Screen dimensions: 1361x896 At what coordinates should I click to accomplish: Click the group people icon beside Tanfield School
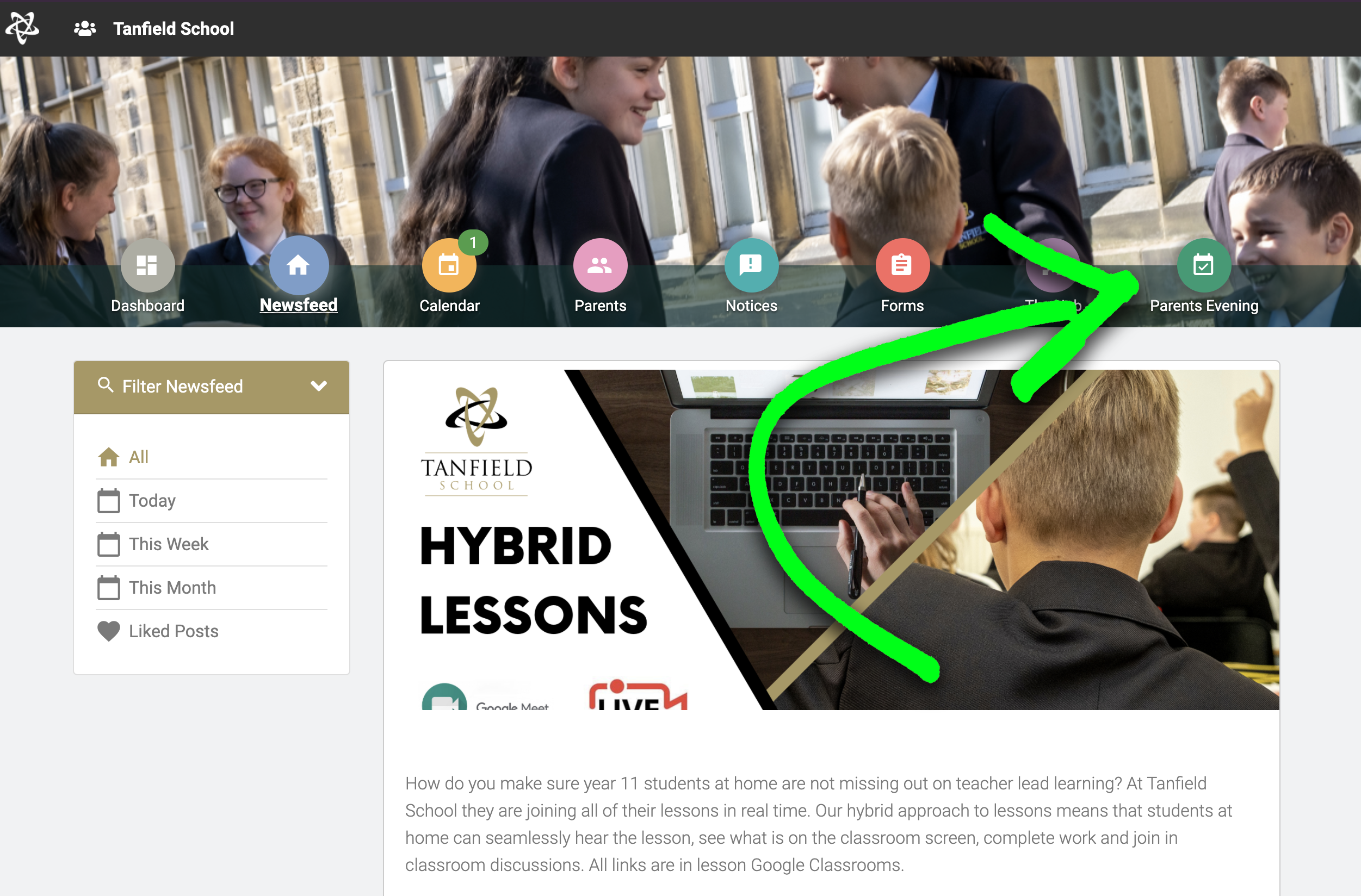point(85,29)
